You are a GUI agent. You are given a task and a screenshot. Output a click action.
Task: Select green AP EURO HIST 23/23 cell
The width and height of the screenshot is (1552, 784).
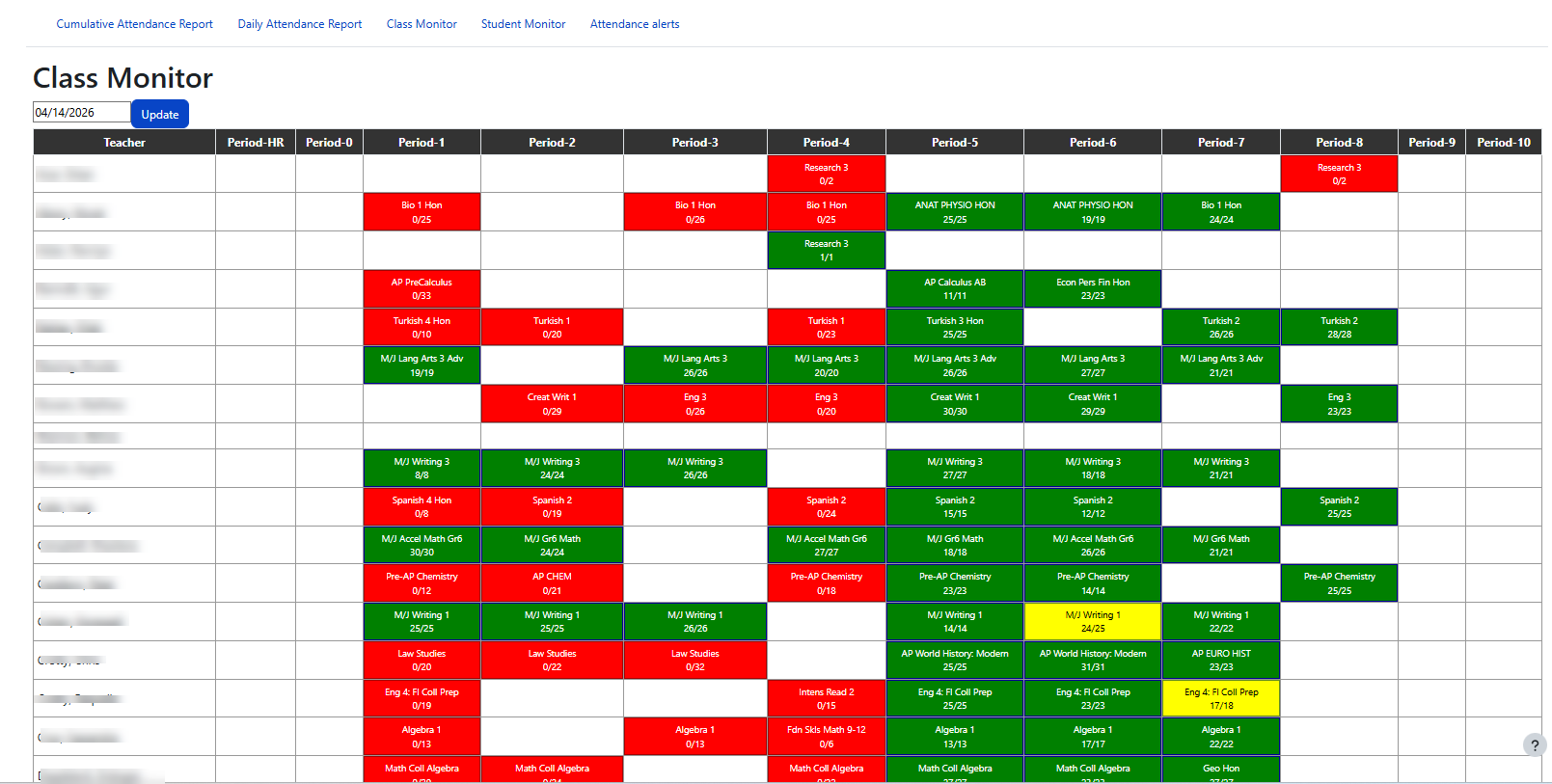tap(1221, 661)
